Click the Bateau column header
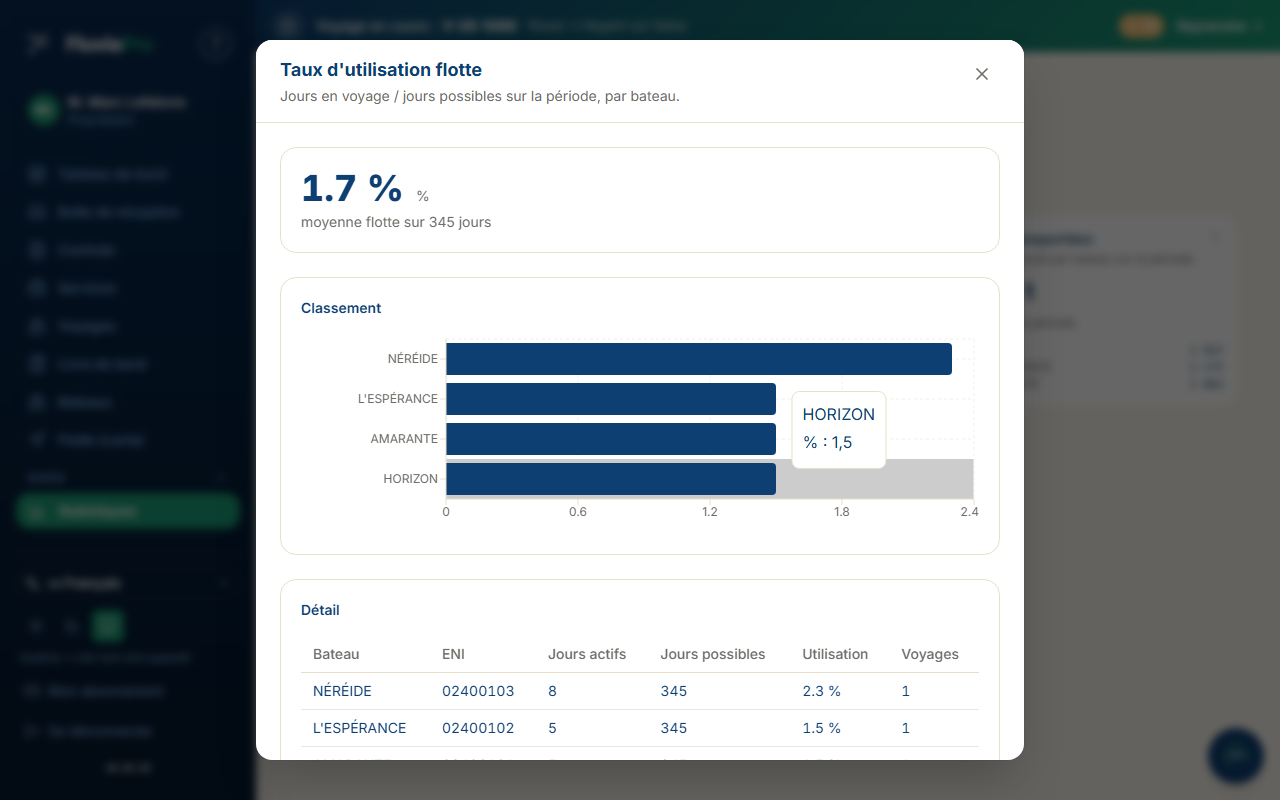This screenshot has width=1280, height=800. [x=336, y=654]
